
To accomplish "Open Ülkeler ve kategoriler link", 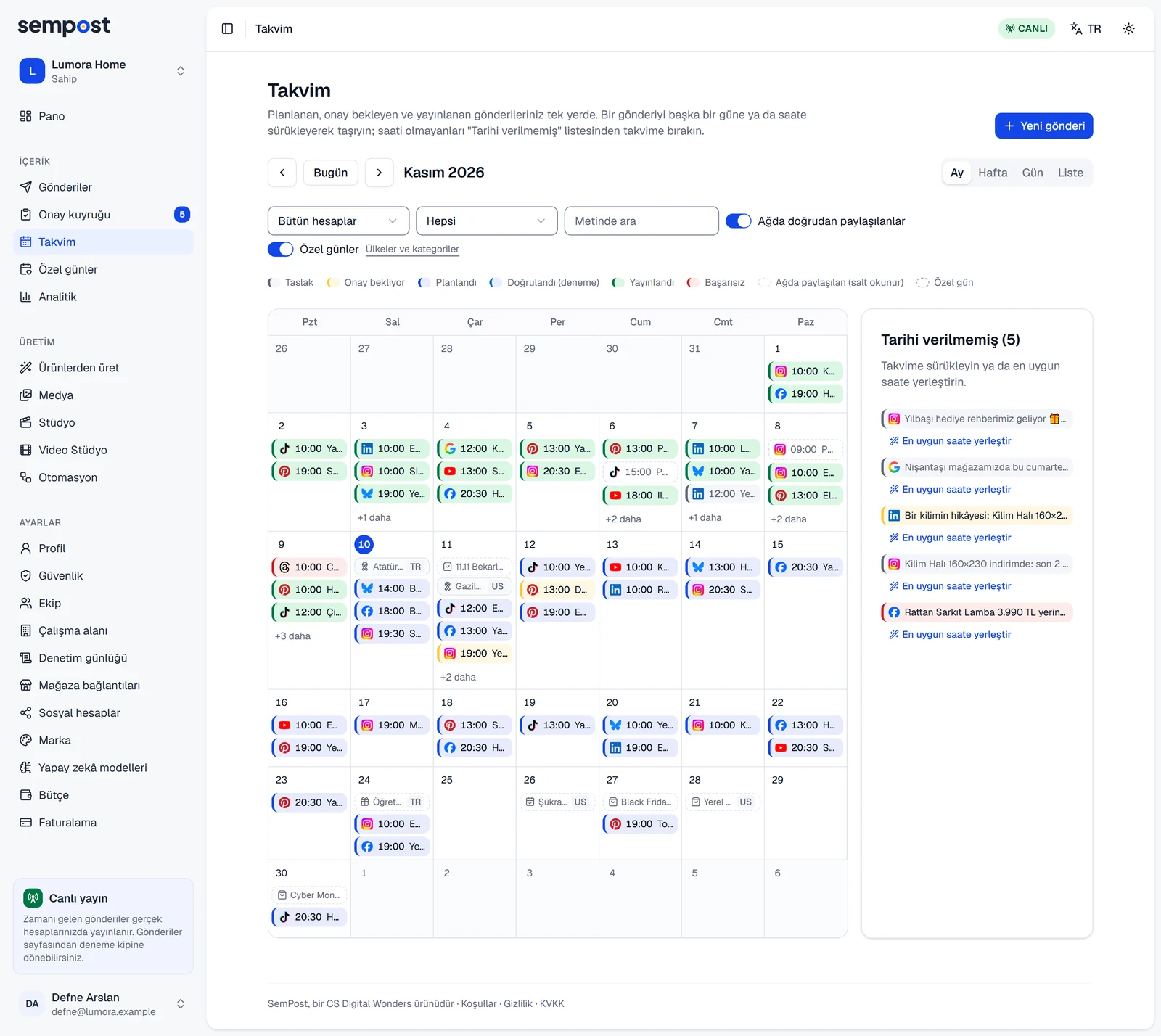I will tap(412, 249).
